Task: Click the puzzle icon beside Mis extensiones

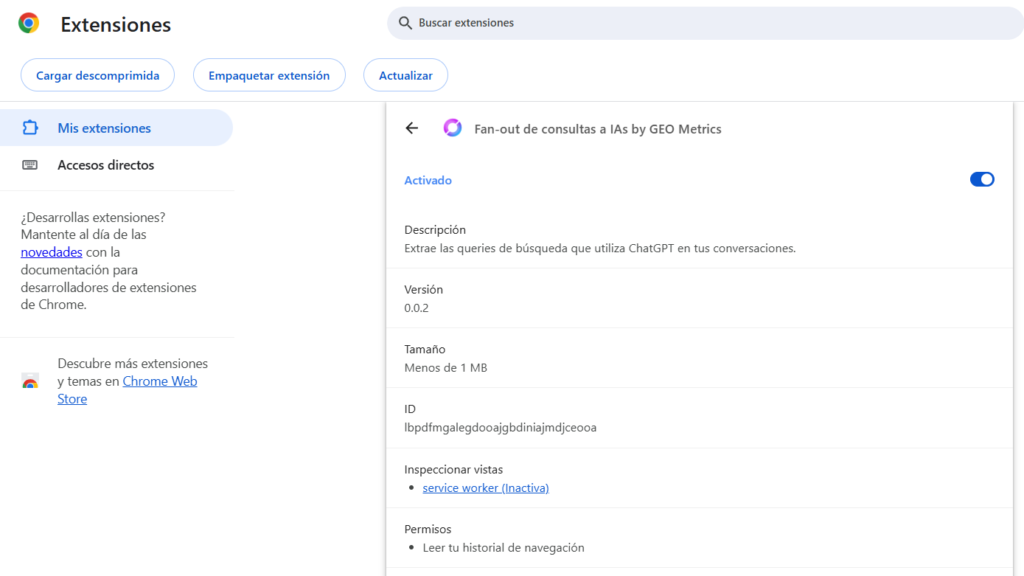Action: tap(30, 128)
